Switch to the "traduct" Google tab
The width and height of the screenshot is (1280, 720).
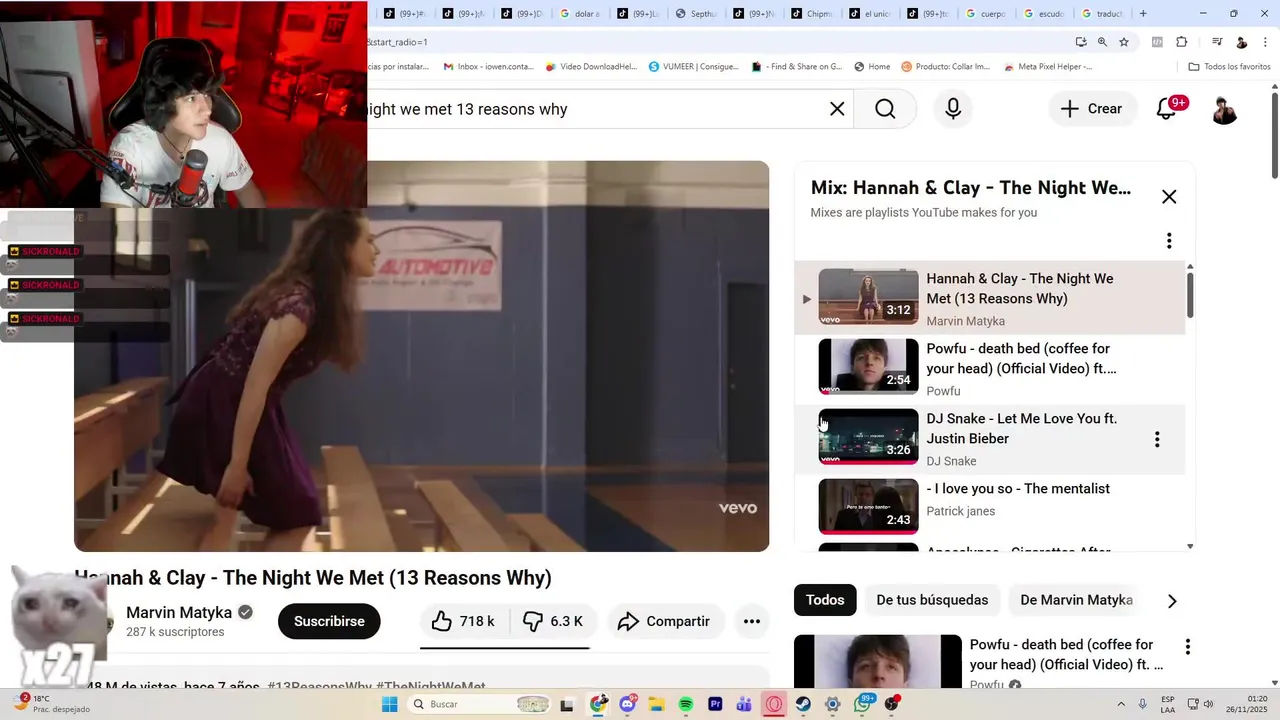1101,14
